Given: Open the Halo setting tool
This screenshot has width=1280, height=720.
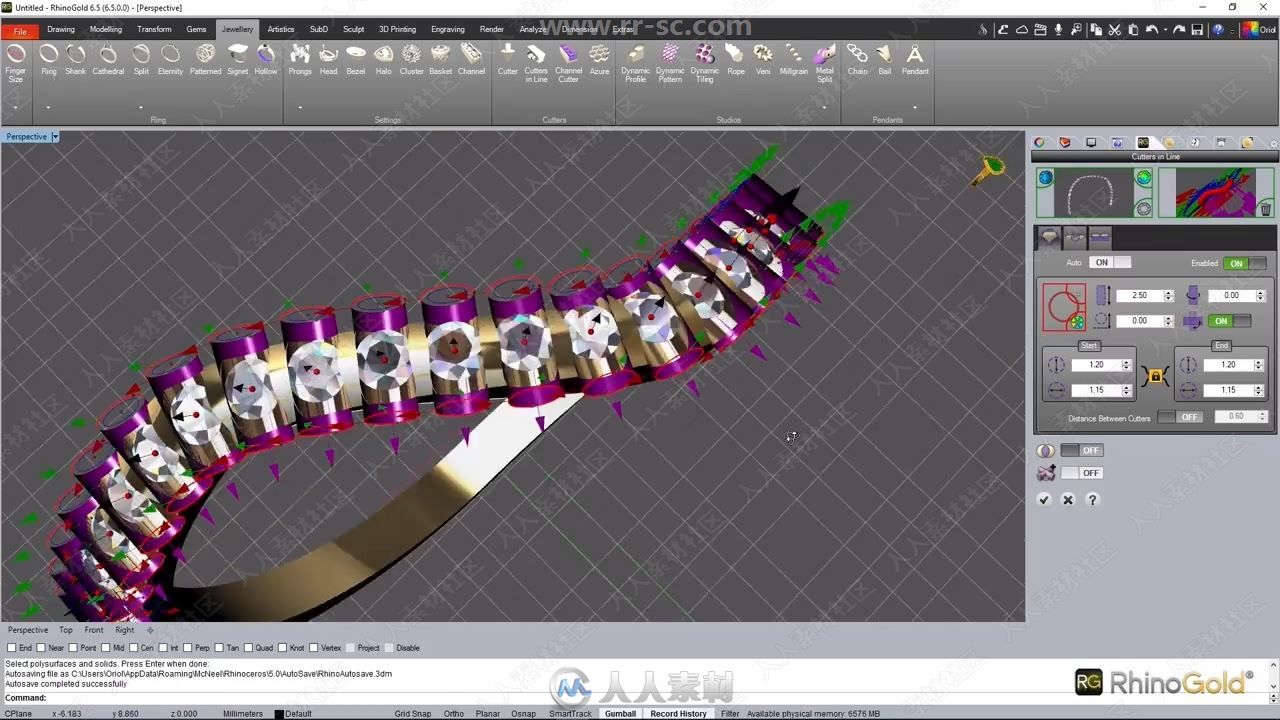Looking at the screenshot, I should pos(384,60).
